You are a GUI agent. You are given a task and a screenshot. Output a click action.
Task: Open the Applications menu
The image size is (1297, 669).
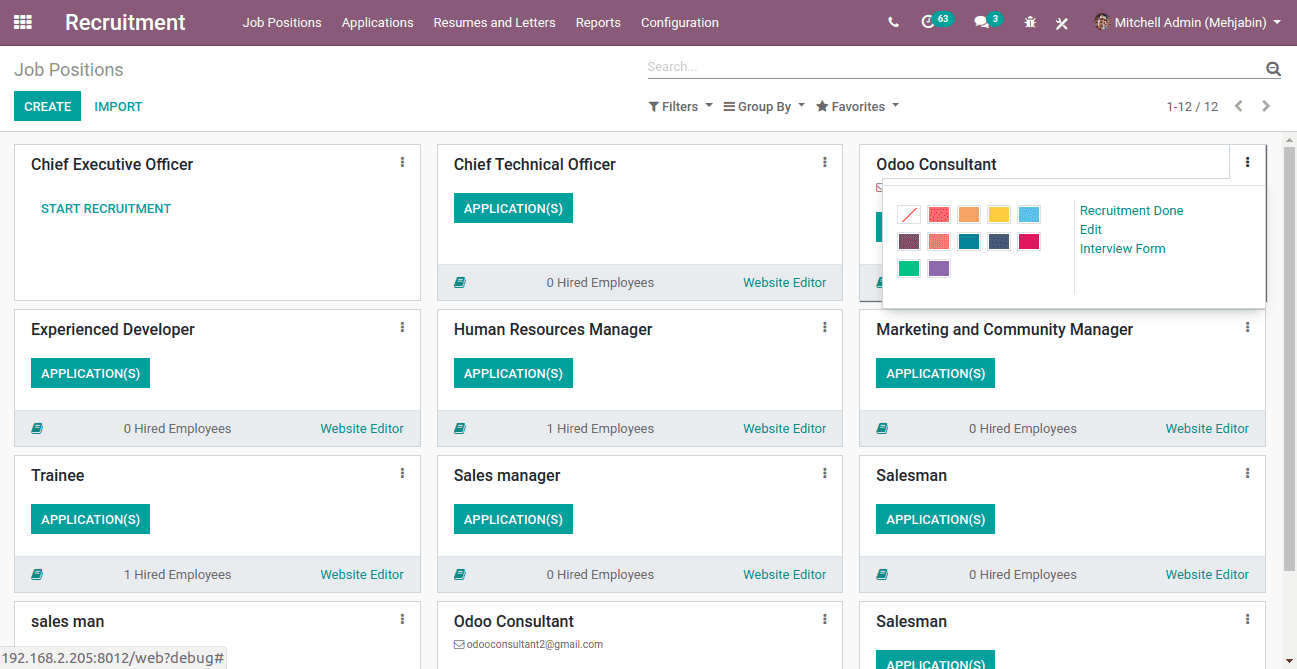(x=377, y=22)
